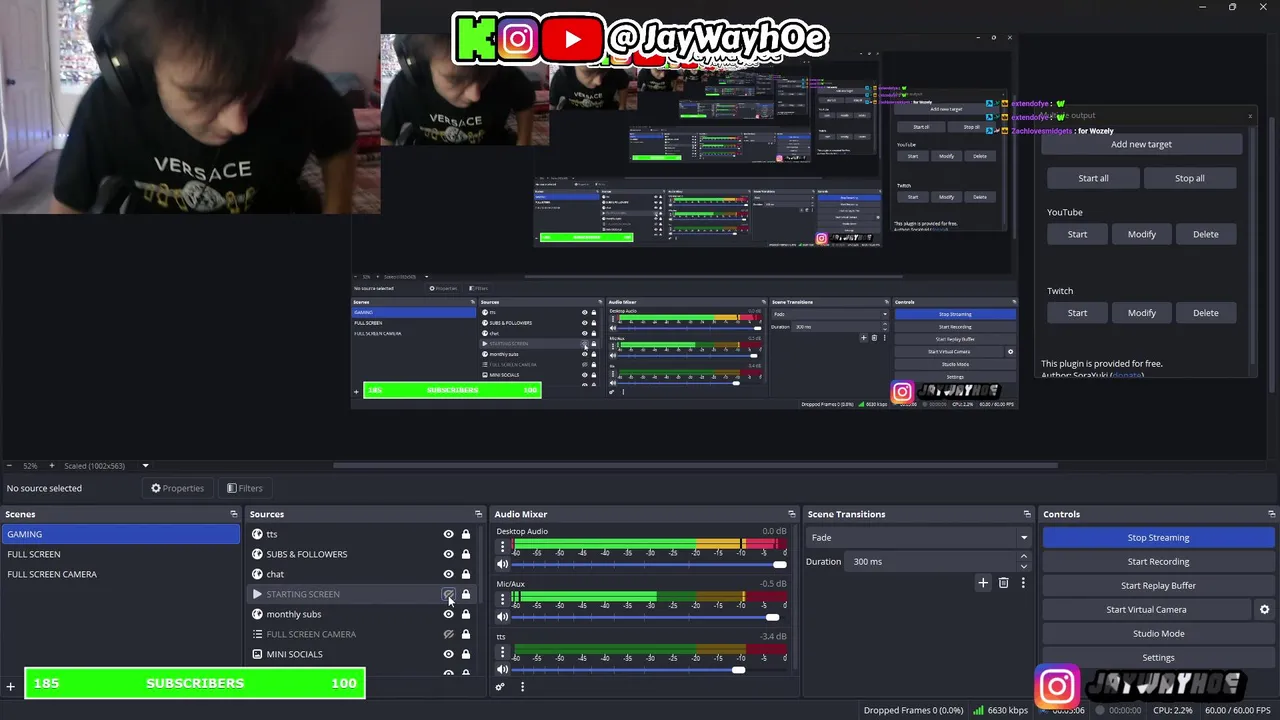1280x720 pixels.
Task: Float the Scenes dock with its pop-out icon
Action: click(234, 514)
